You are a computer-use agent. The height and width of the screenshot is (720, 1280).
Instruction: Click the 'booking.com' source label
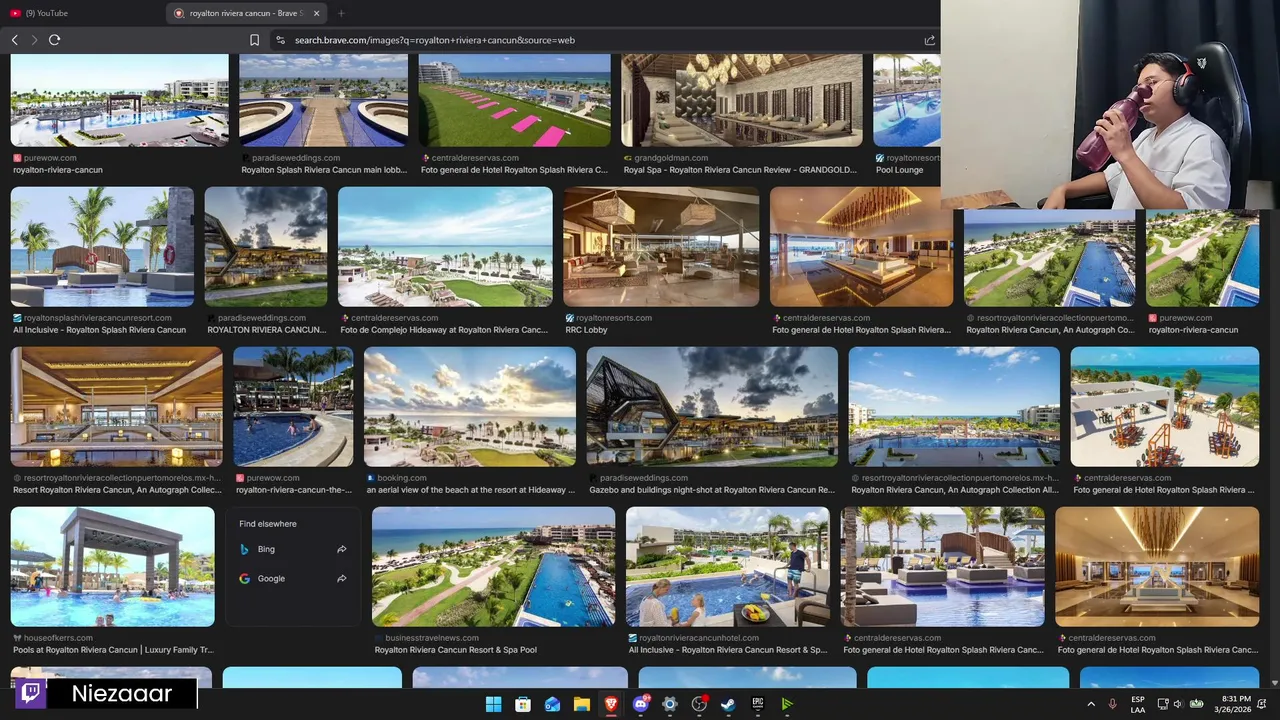point(402,478)
